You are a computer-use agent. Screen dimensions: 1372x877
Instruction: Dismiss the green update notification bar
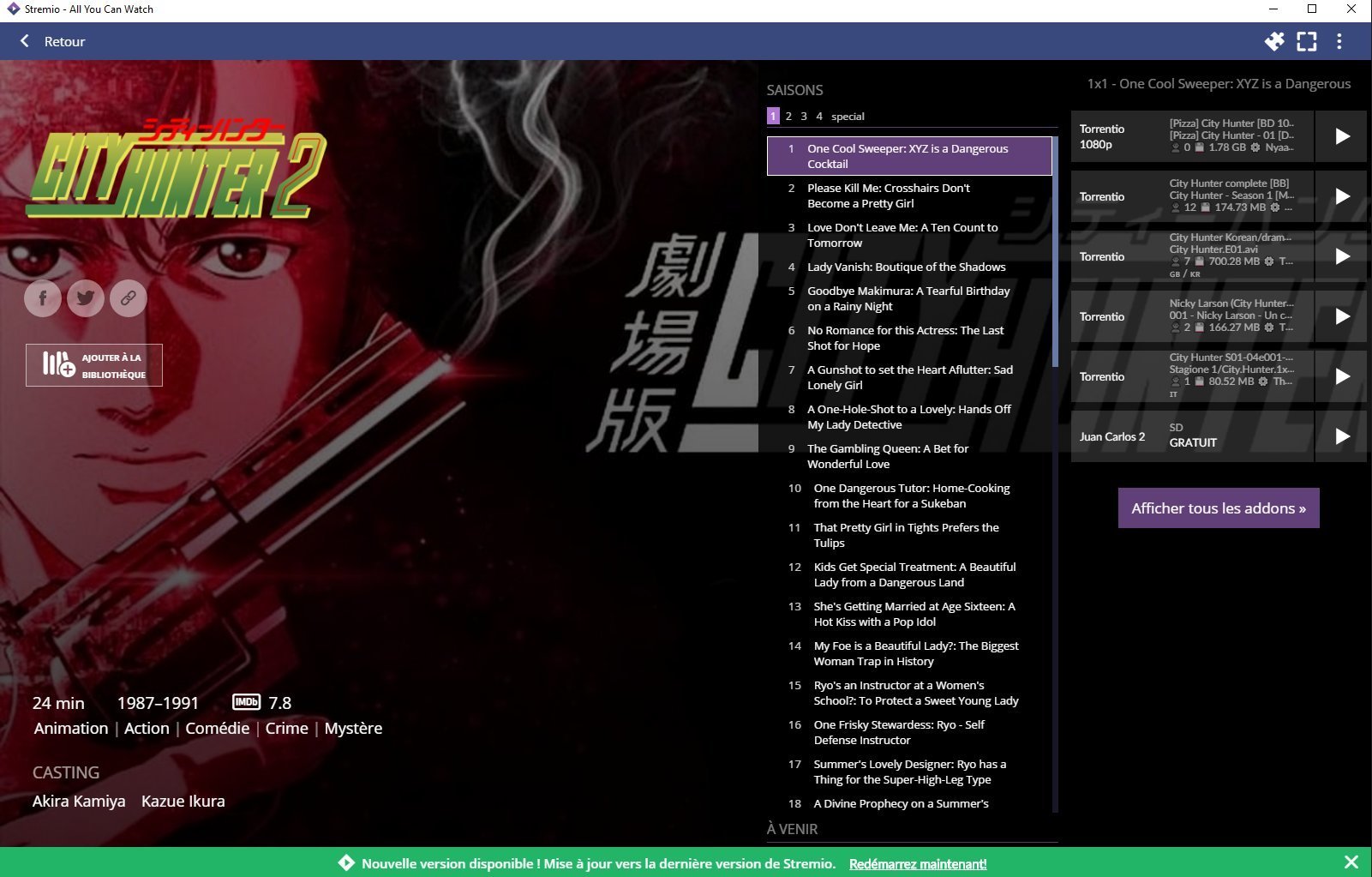coord(1351,862)
